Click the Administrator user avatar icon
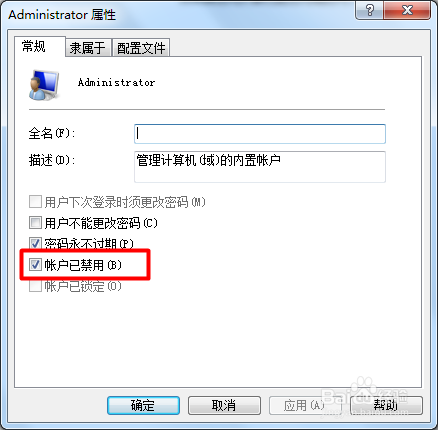 click(44, 85)
